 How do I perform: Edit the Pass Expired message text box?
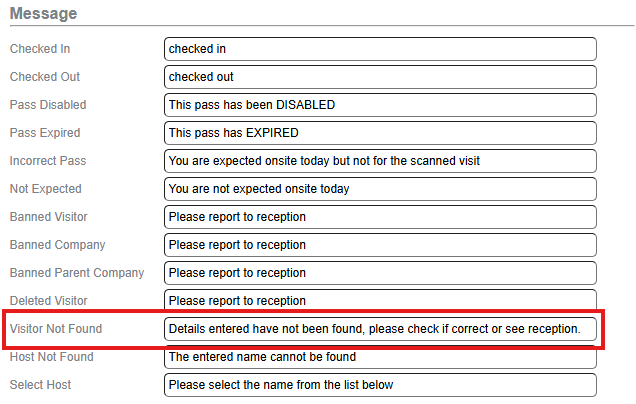(x=380, y=133)
